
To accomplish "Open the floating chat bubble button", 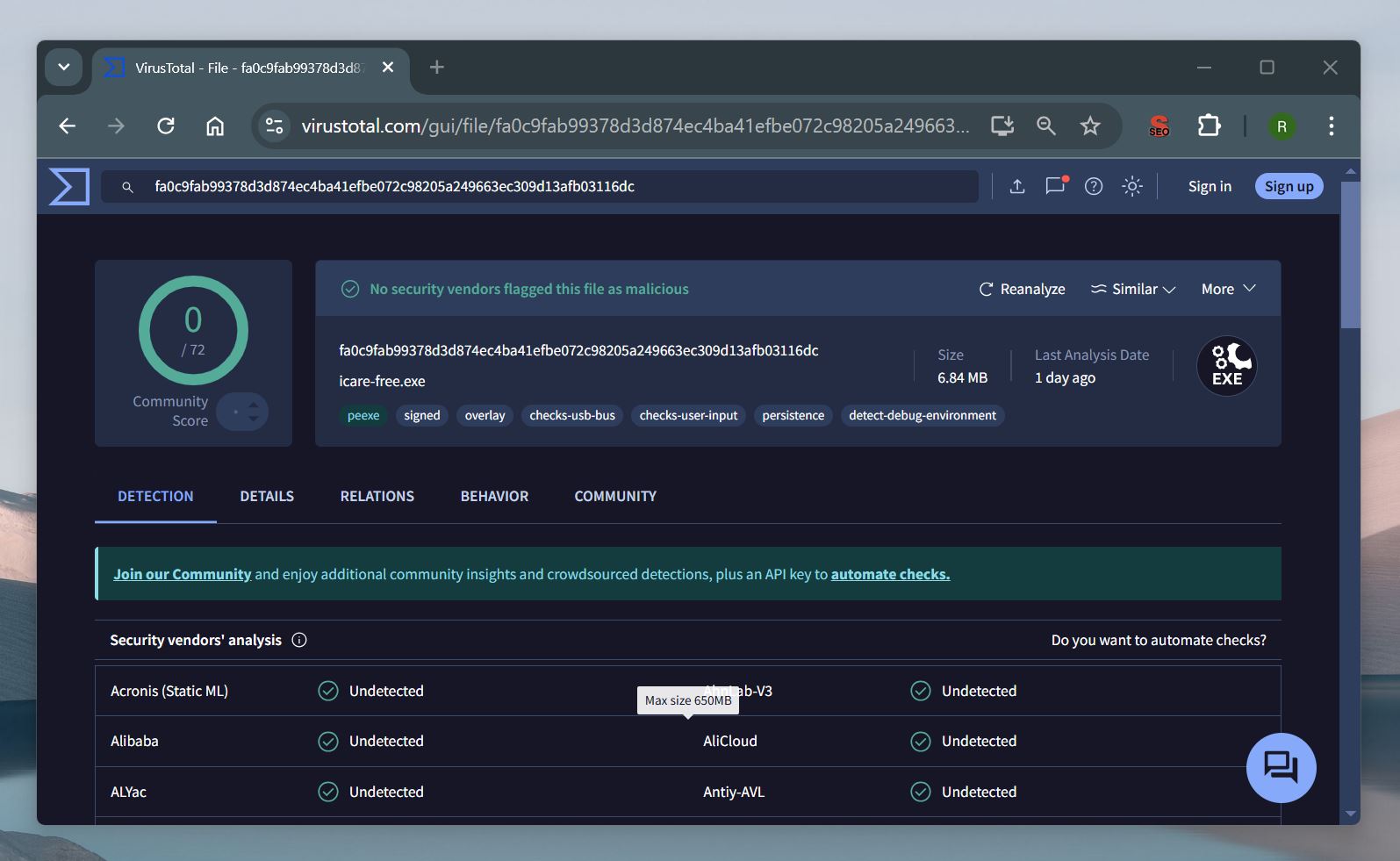I will pos(1281,767).
